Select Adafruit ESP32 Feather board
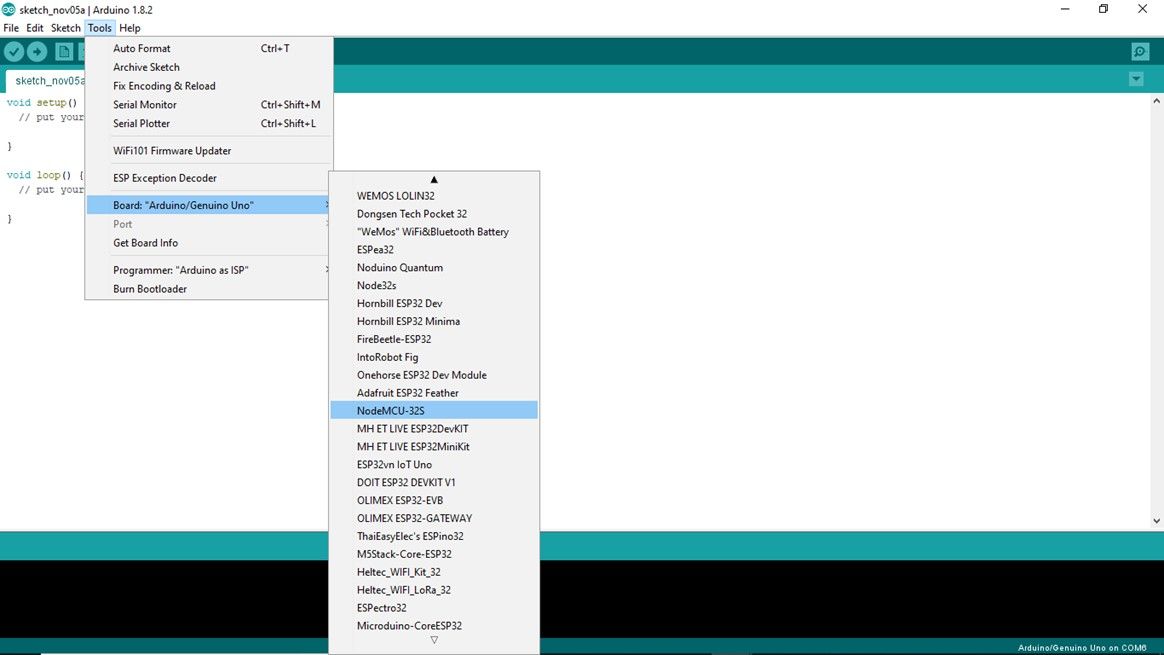This screenshot has height=655, width=1164. point(434,393)
